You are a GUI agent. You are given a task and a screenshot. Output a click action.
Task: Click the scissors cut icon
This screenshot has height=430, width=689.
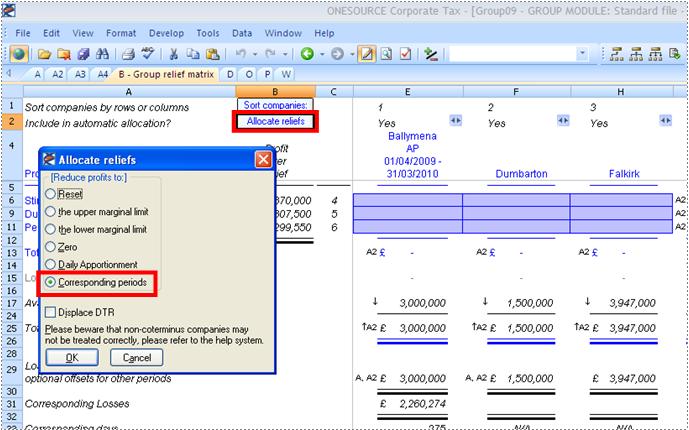[173, 54]
